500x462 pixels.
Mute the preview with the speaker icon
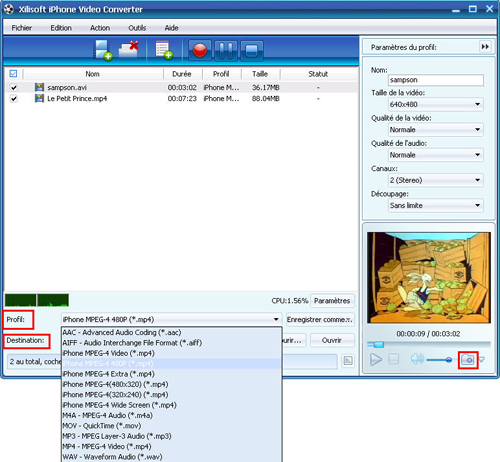(x=417, y=359)
